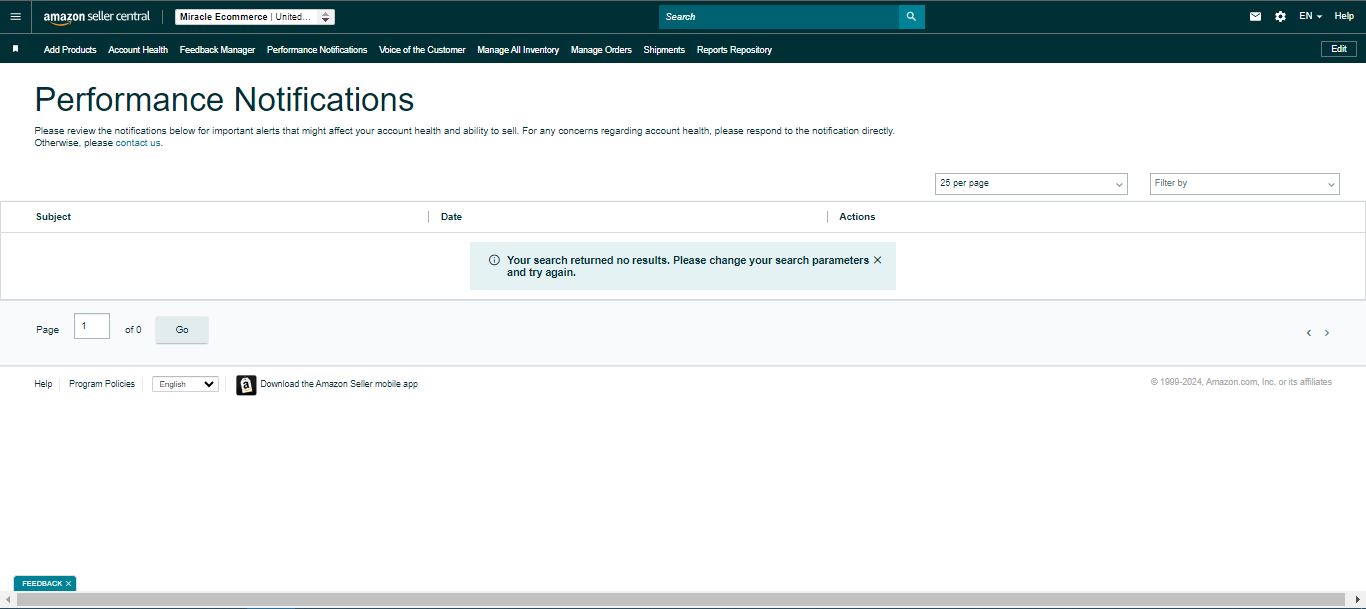Go to previous page arrow

click(1308, 333)
